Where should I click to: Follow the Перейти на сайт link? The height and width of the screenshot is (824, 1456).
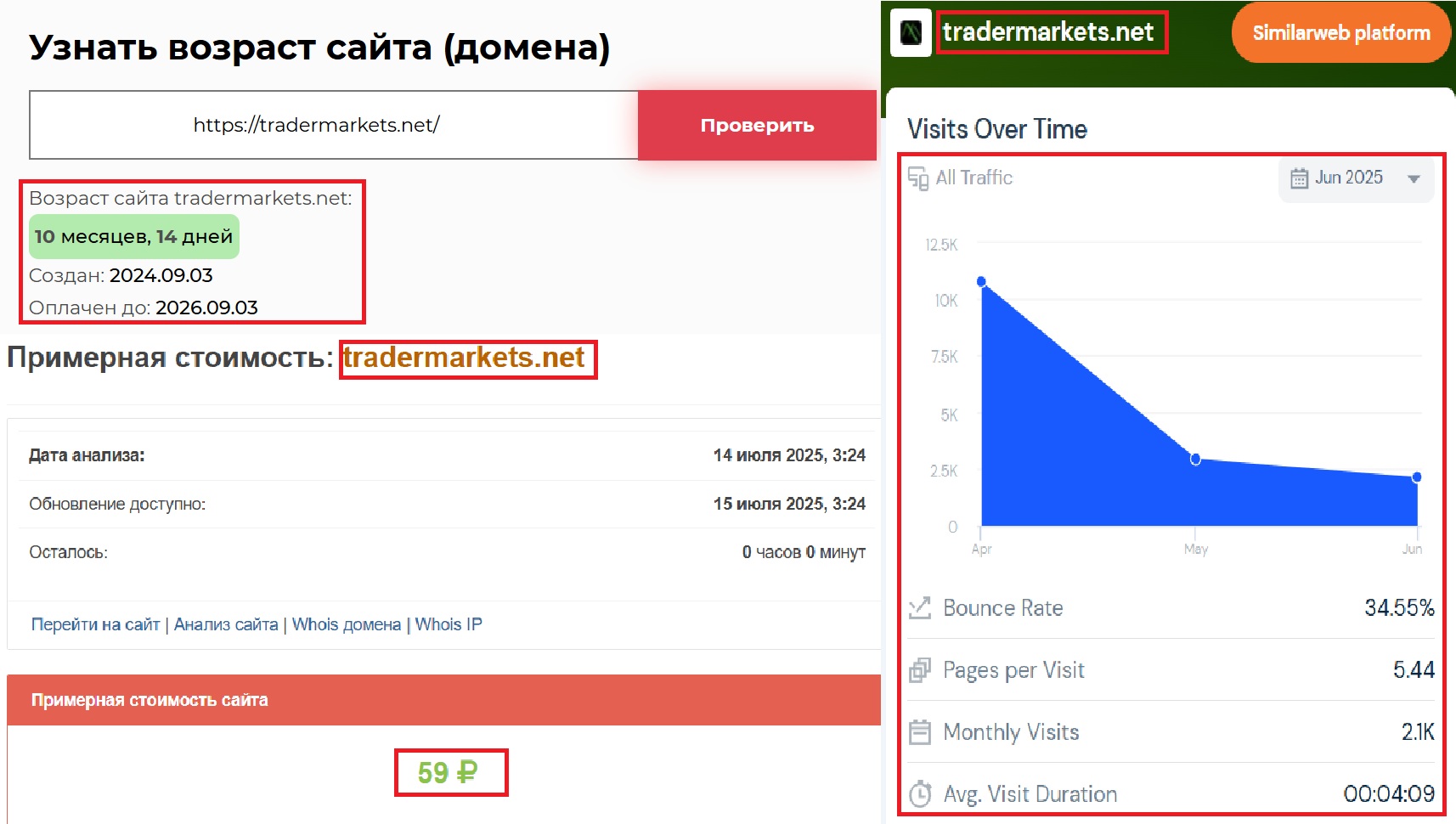coord(95,624)
